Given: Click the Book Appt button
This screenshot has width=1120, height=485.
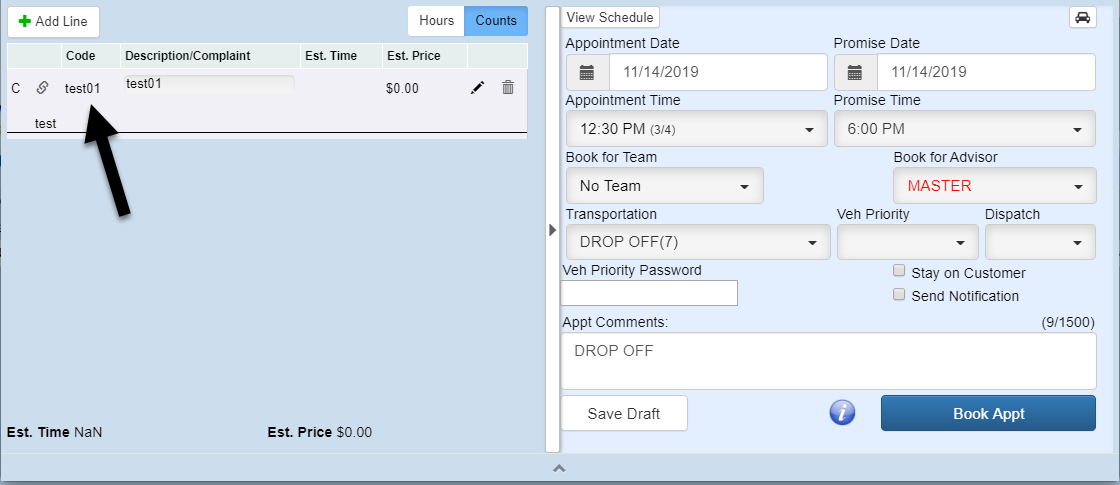Looking at the screenshot, I should [988, 413].
